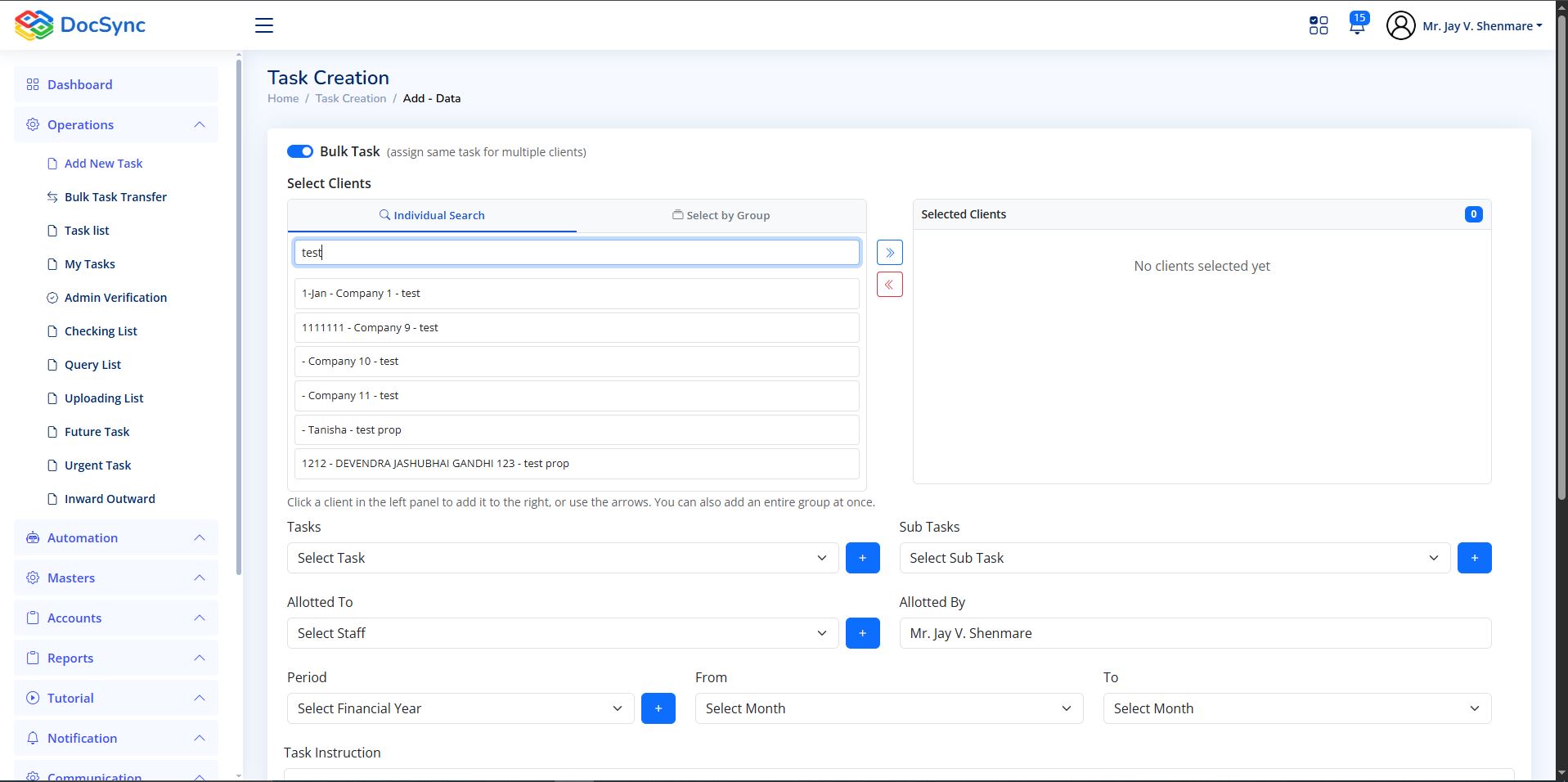Open the Select Task dropdown
The width and height of the screenshot is (1568, 782).
(x=563, y=558)
